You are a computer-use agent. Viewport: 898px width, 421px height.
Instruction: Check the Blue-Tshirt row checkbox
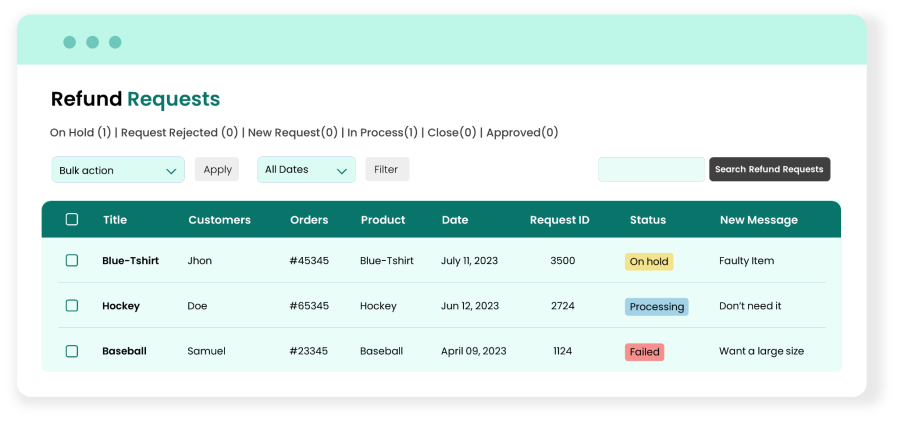(x=72, y=261)
